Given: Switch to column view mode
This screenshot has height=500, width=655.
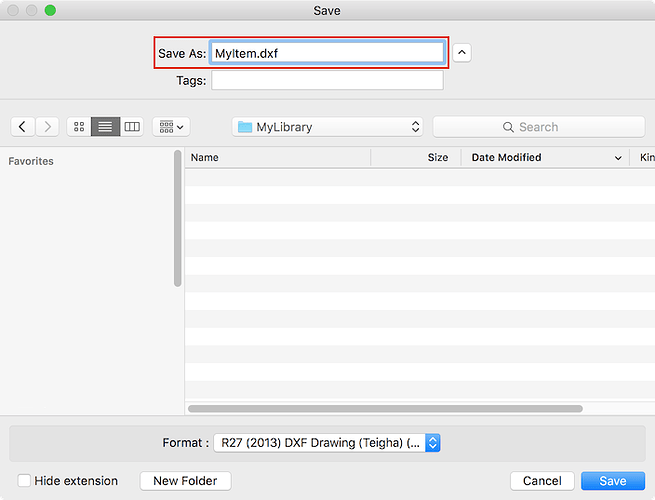Looking at the screenshot, I should [x=132, y=127].
